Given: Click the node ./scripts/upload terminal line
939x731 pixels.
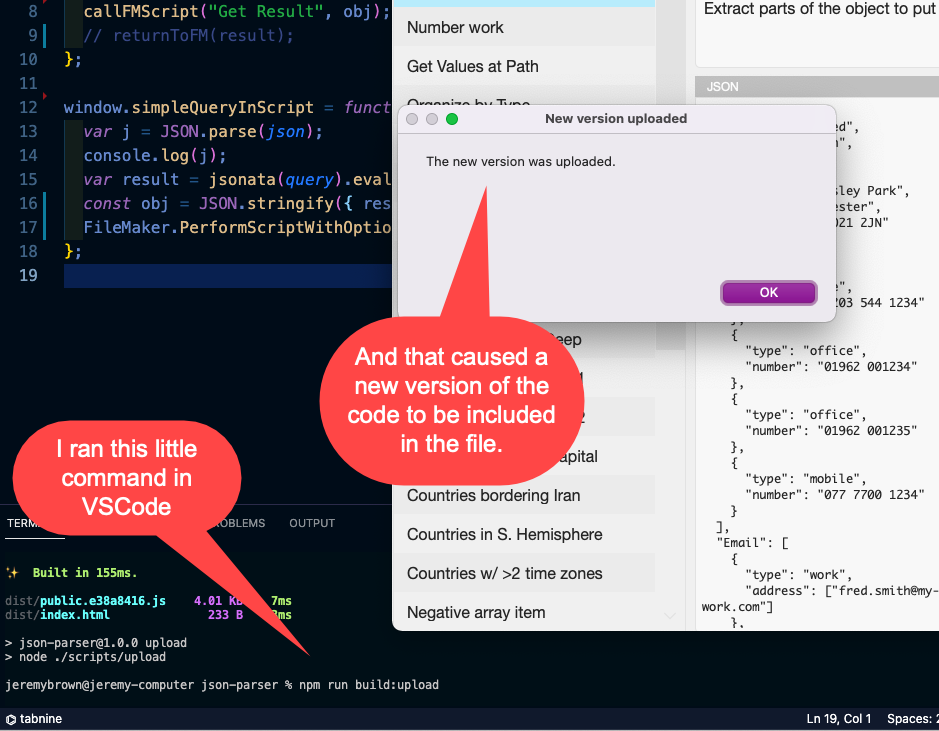Looking at the screenshot, I should 92,657.
